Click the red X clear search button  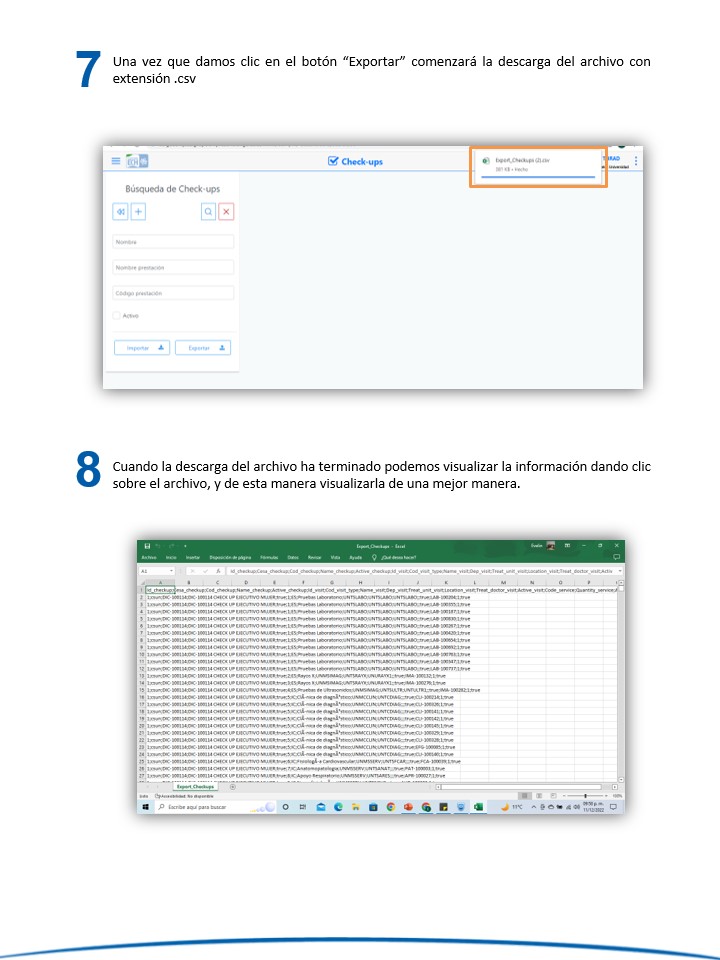[226, 211]
